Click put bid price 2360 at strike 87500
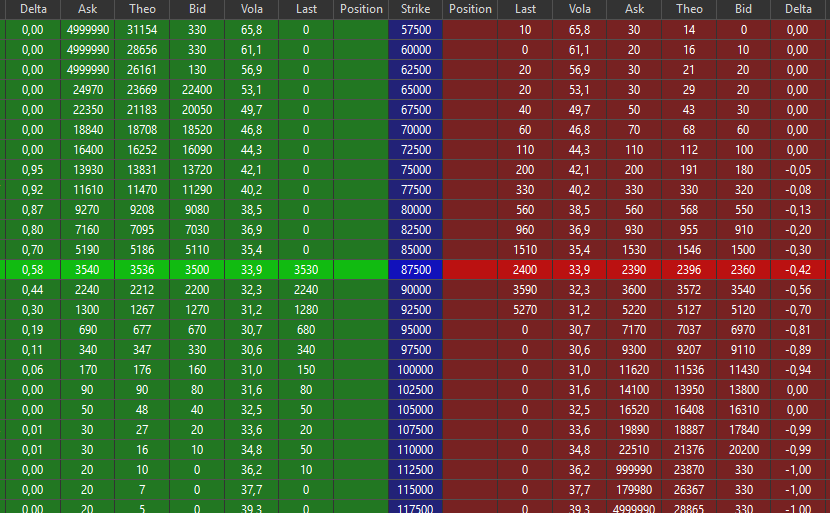This screenshot has height=513, width=830. click(x=743, y=270)
